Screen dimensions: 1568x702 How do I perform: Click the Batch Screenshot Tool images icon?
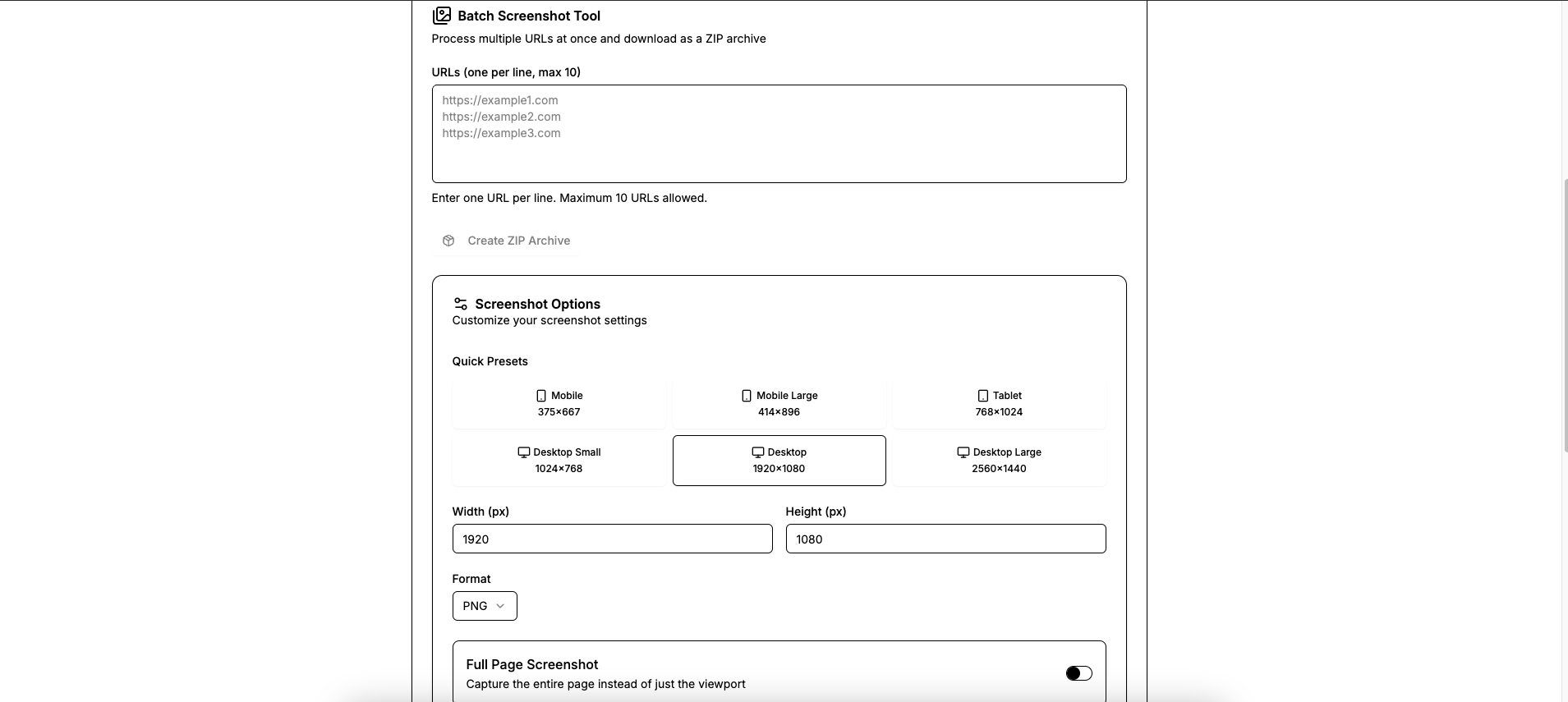click(x=442, y=16)
